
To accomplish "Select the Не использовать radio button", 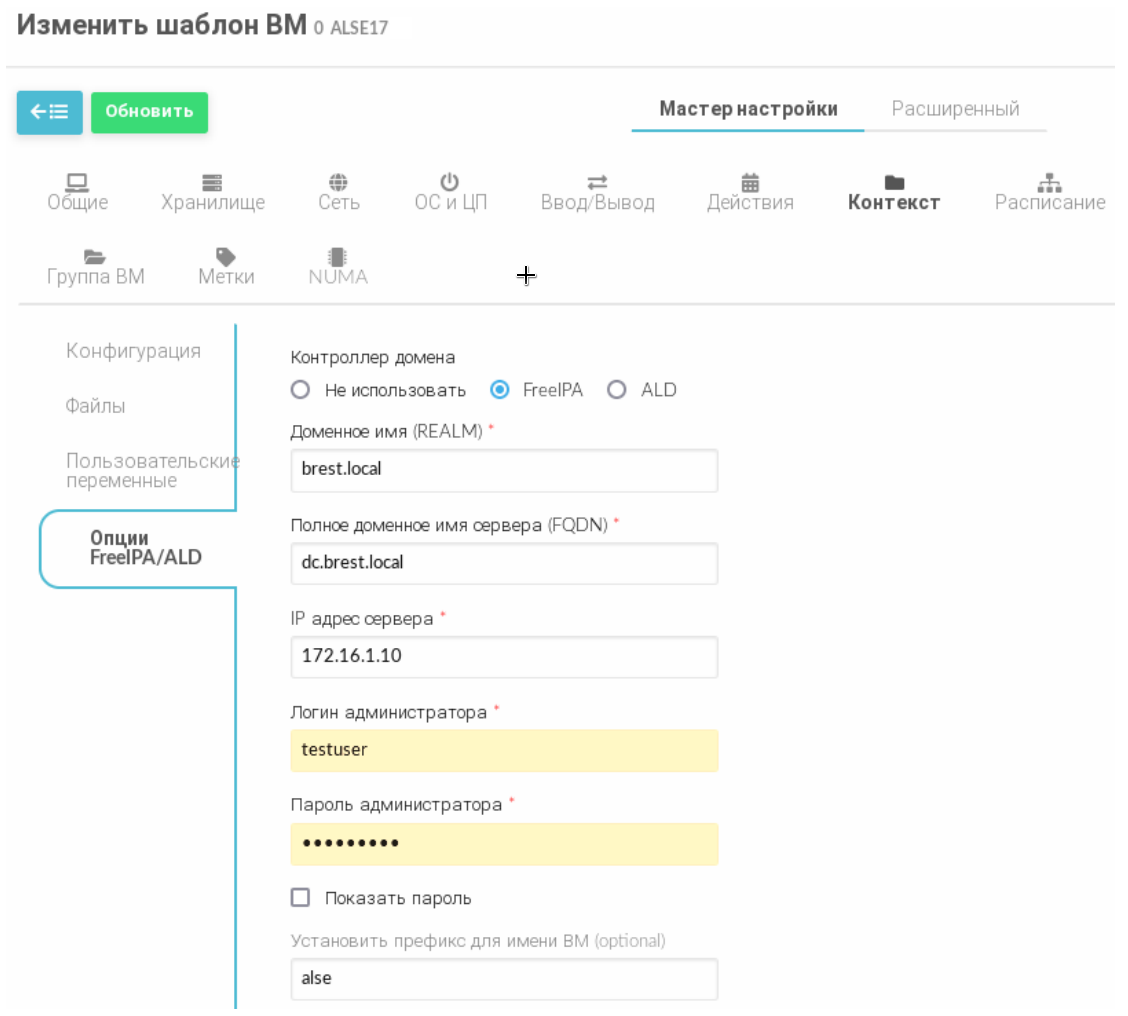I will (x=300, y=390).
